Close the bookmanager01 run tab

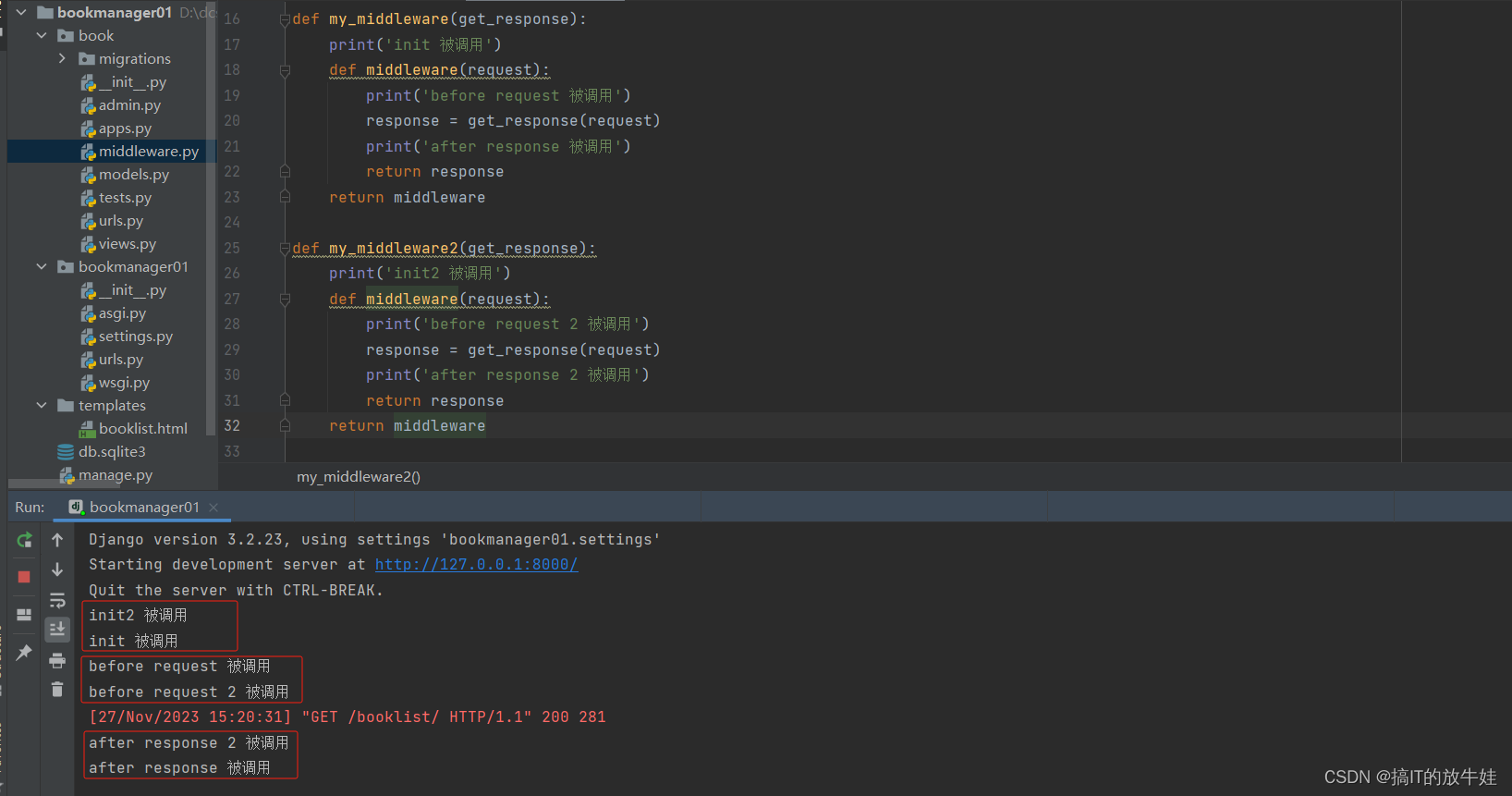pyautogui.click(x=213, y=508)
